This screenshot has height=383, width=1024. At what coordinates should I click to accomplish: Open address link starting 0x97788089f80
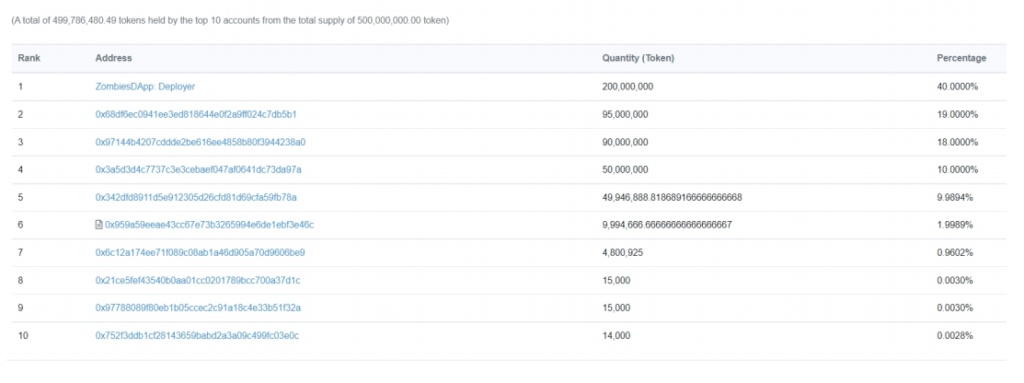pyautogui.click(x=198, y=308)
